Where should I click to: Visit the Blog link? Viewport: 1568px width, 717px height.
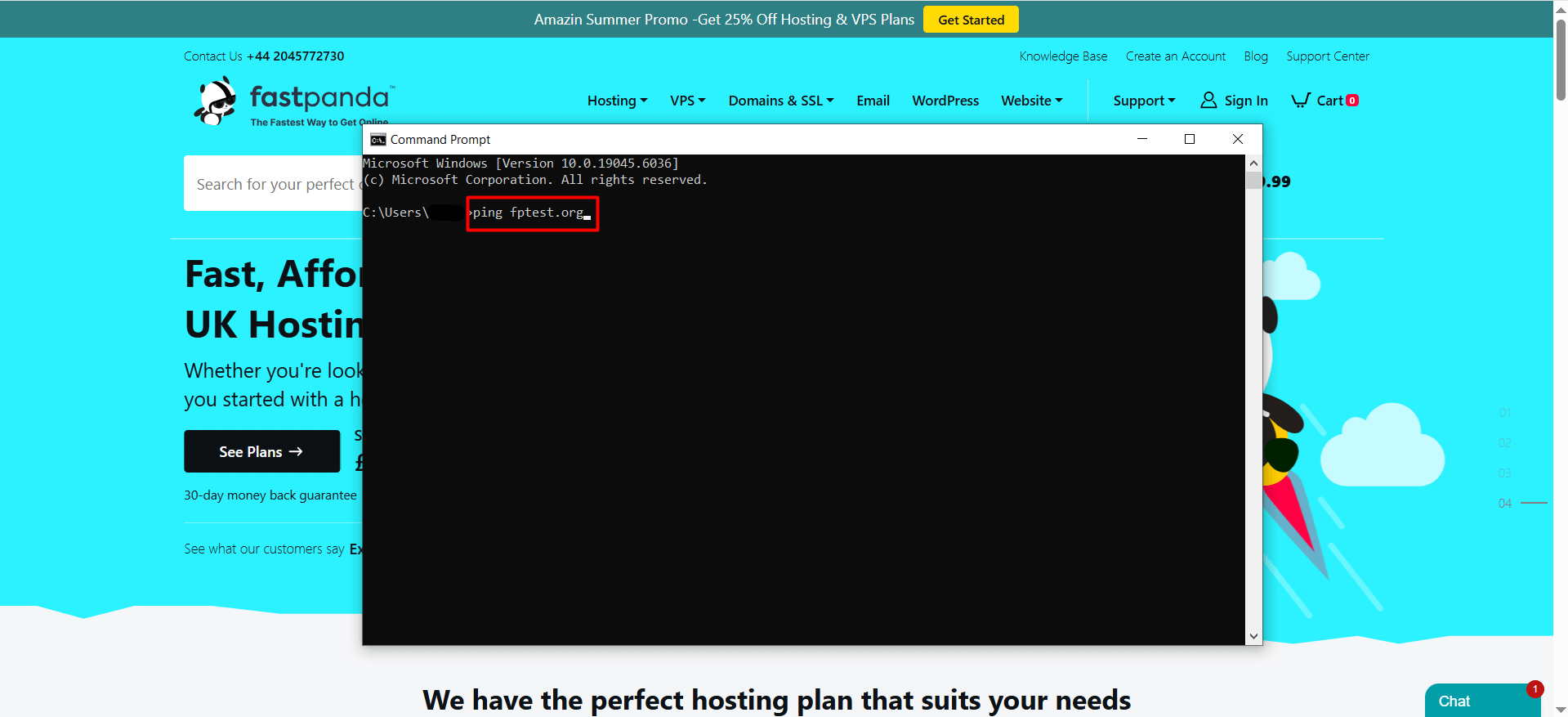coord(1256,56)
